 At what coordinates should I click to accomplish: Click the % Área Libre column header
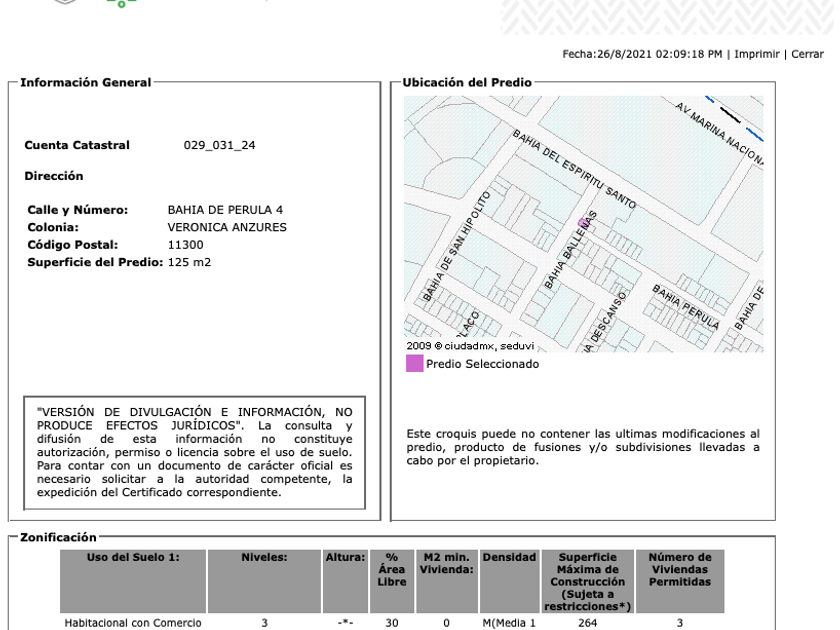[392, 581]
